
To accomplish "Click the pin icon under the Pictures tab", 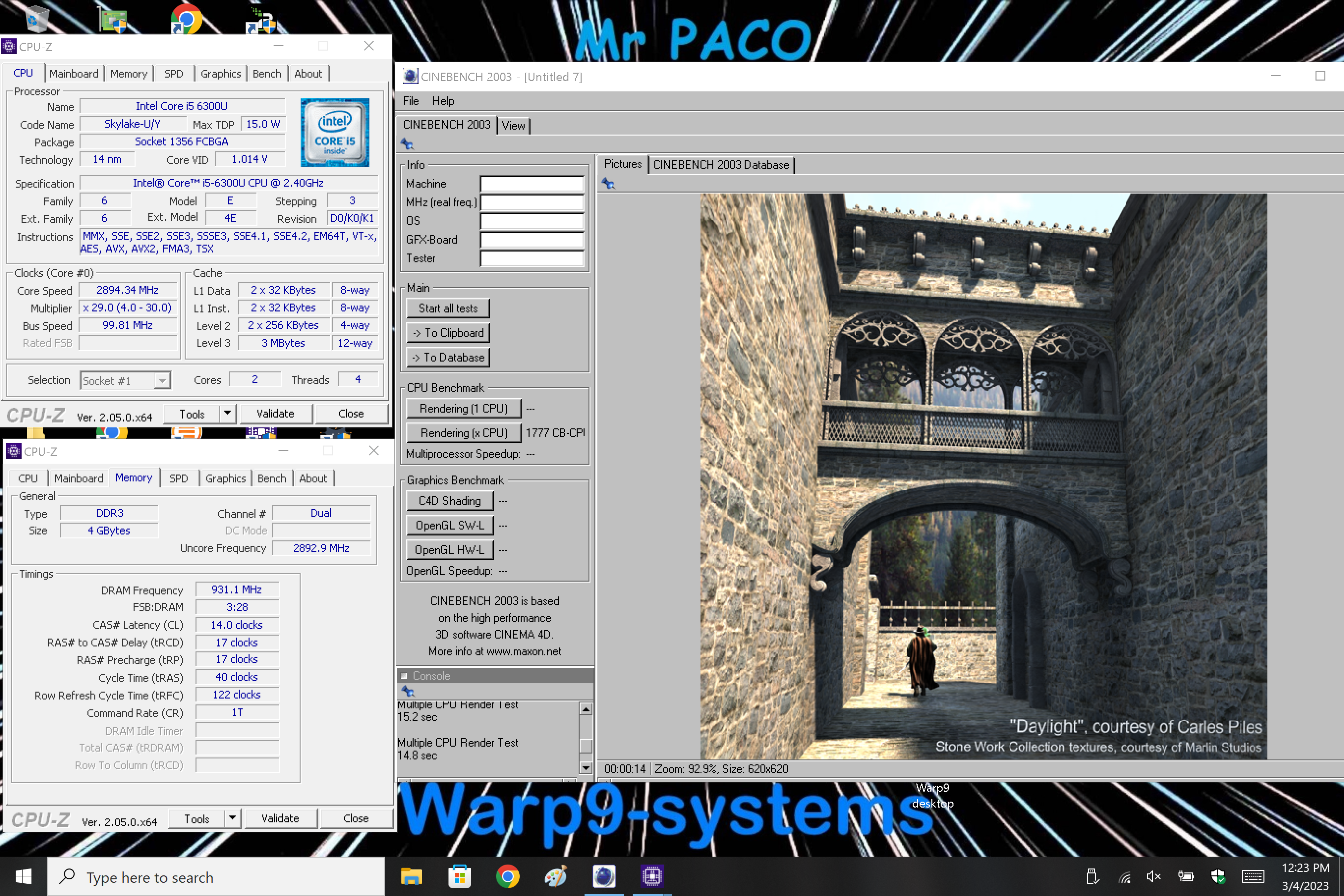I will (608, 183).
